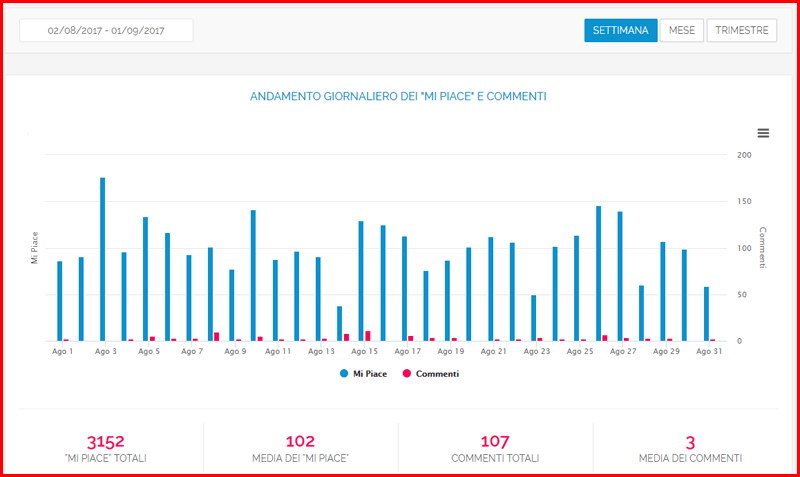
Task: Click the pink Commenti bar for Ago 15
Action: 368,336
